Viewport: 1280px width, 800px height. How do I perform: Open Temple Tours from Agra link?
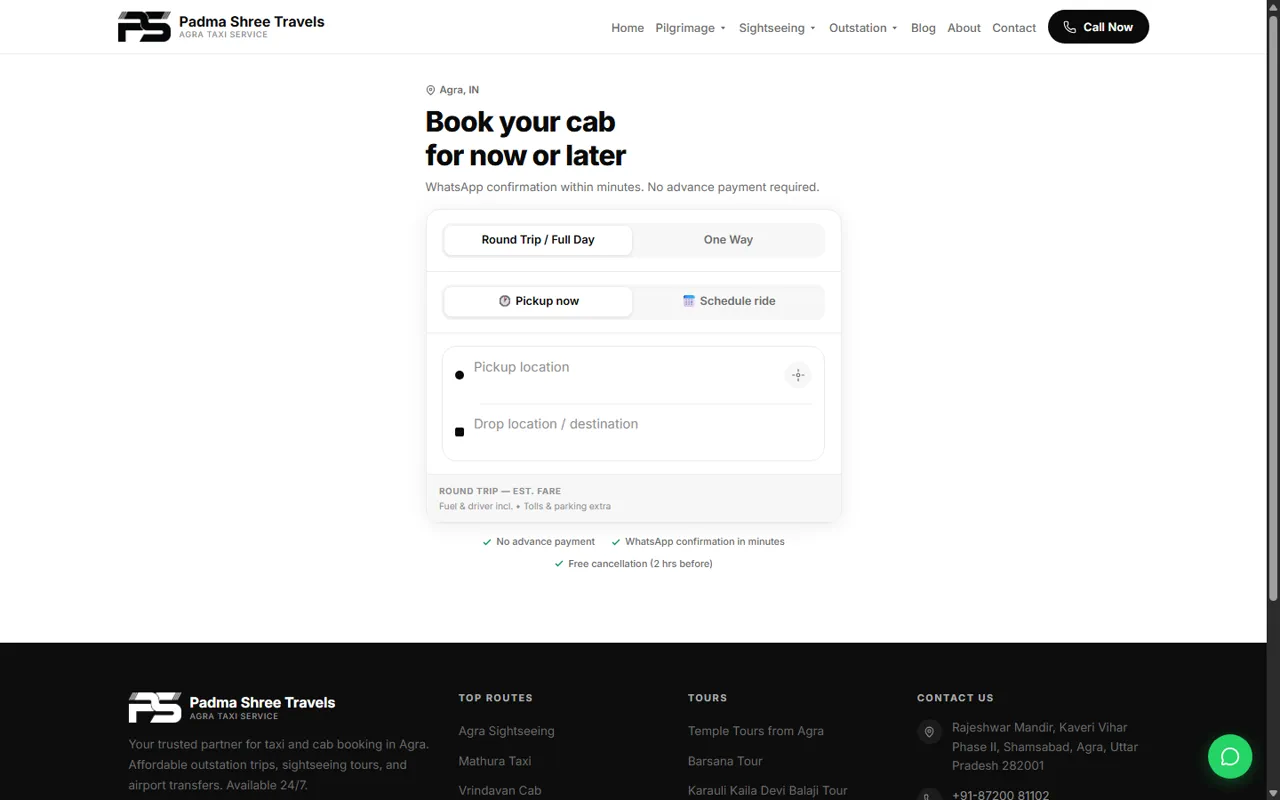click(755, 731)
